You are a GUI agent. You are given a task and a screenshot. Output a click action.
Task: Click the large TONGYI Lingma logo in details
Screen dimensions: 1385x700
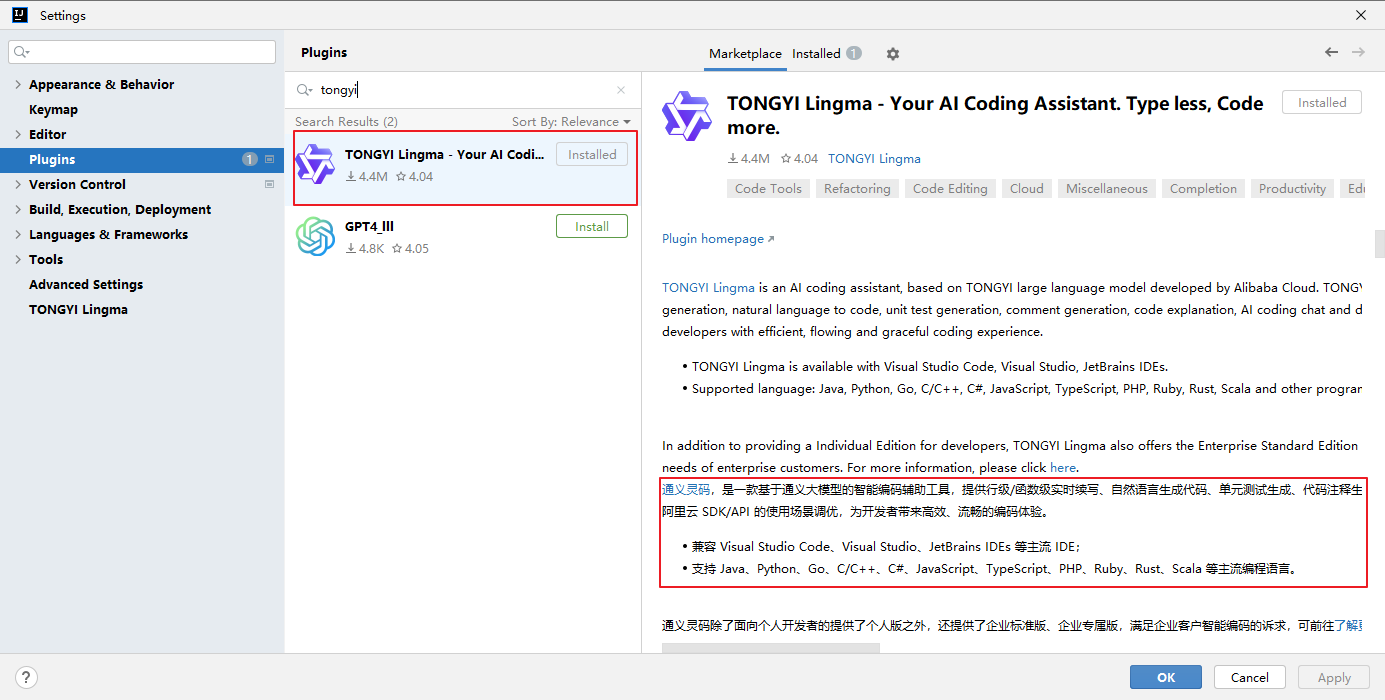point(686,115)
